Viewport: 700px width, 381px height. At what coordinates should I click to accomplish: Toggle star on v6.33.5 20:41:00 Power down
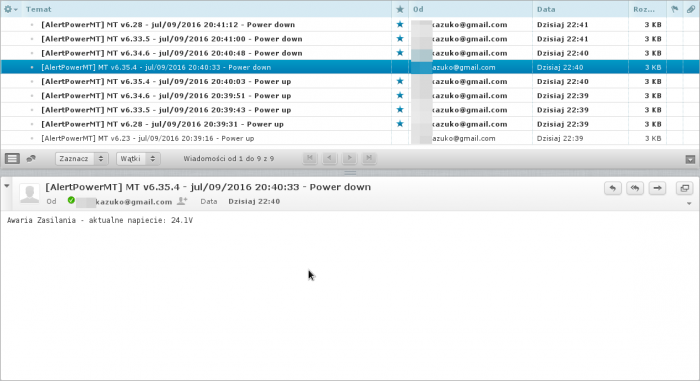pos(400,39)
